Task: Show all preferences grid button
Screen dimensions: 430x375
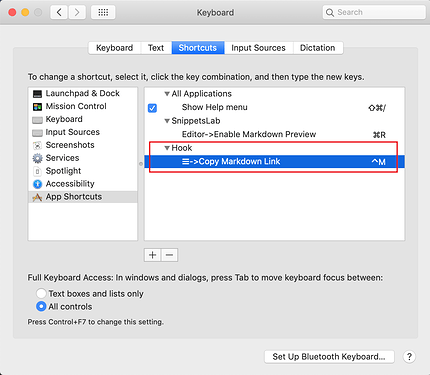Action: click(x=103, y=13)
